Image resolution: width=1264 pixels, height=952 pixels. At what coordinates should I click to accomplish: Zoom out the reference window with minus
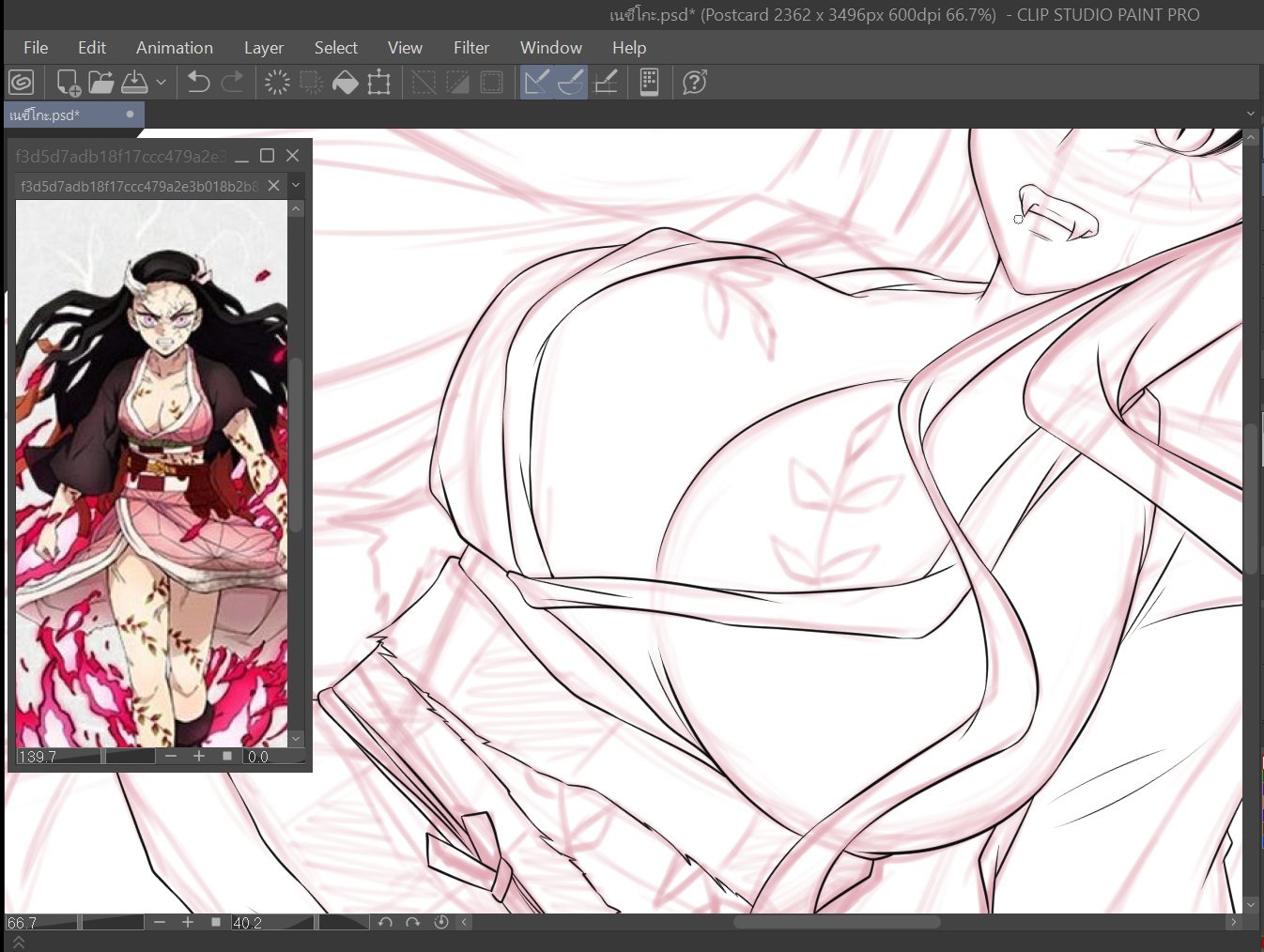[x=171, y=756]
